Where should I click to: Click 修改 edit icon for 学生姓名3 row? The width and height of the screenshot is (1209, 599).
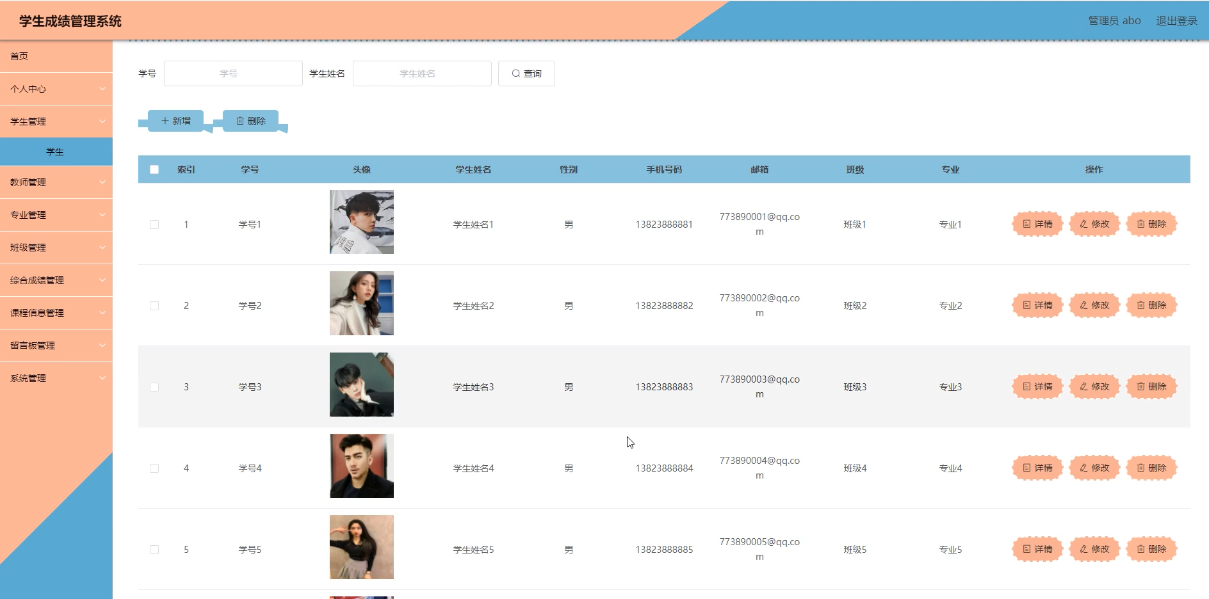click(1084, 386)
